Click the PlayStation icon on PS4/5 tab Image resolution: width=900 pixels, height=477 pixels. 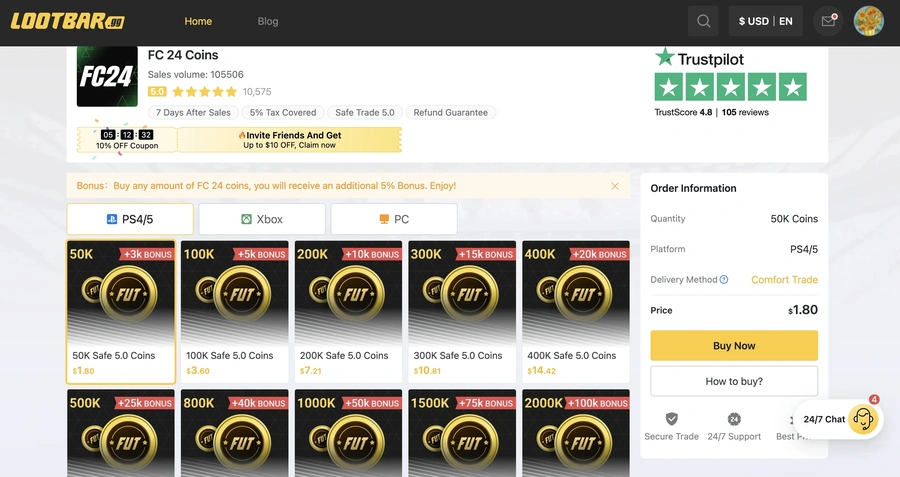pyautogui.click(x=112, y=219)
